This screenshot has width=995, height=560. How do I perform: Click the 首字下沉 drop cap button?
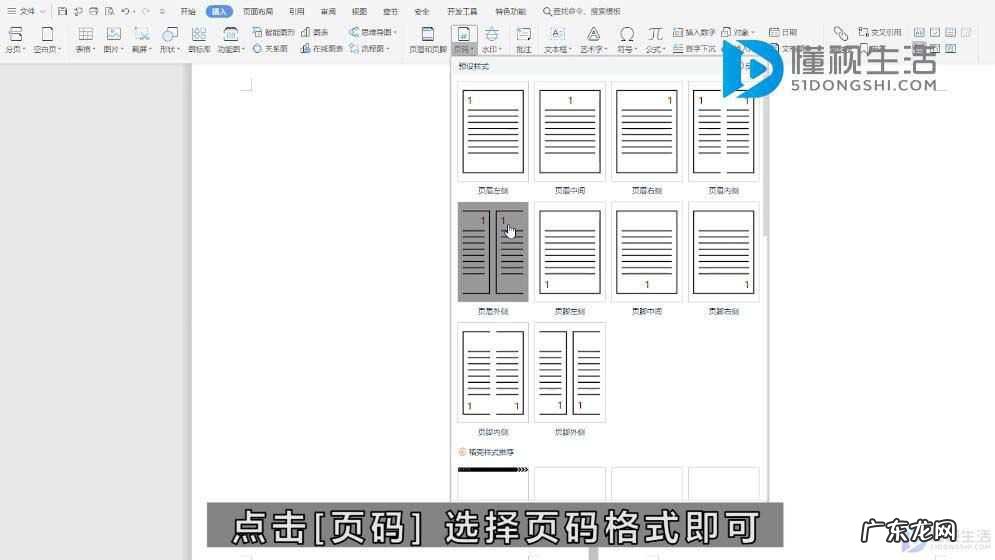(x=694, y=48)
